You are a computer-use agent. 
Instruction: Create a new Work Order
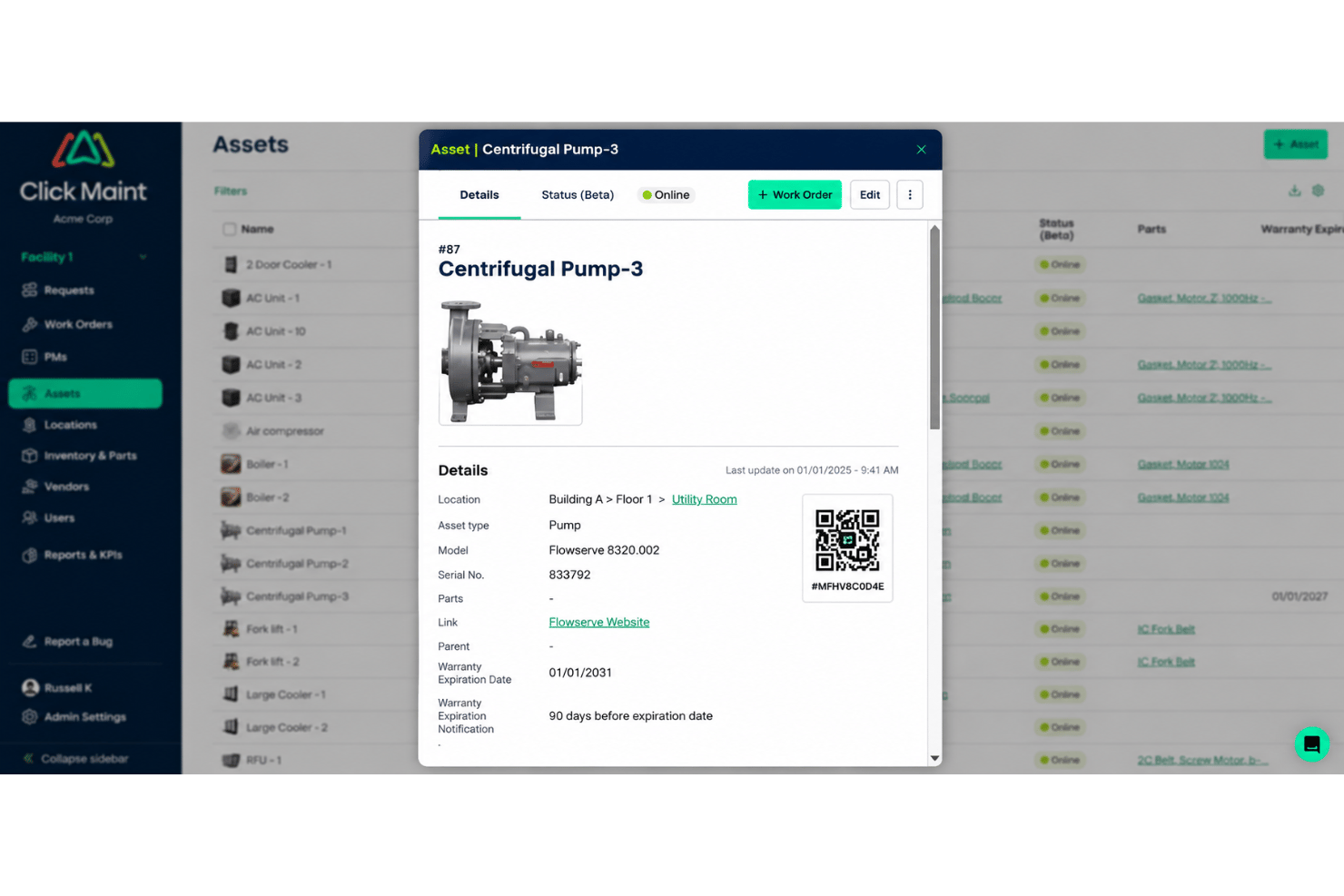(795, 195)
